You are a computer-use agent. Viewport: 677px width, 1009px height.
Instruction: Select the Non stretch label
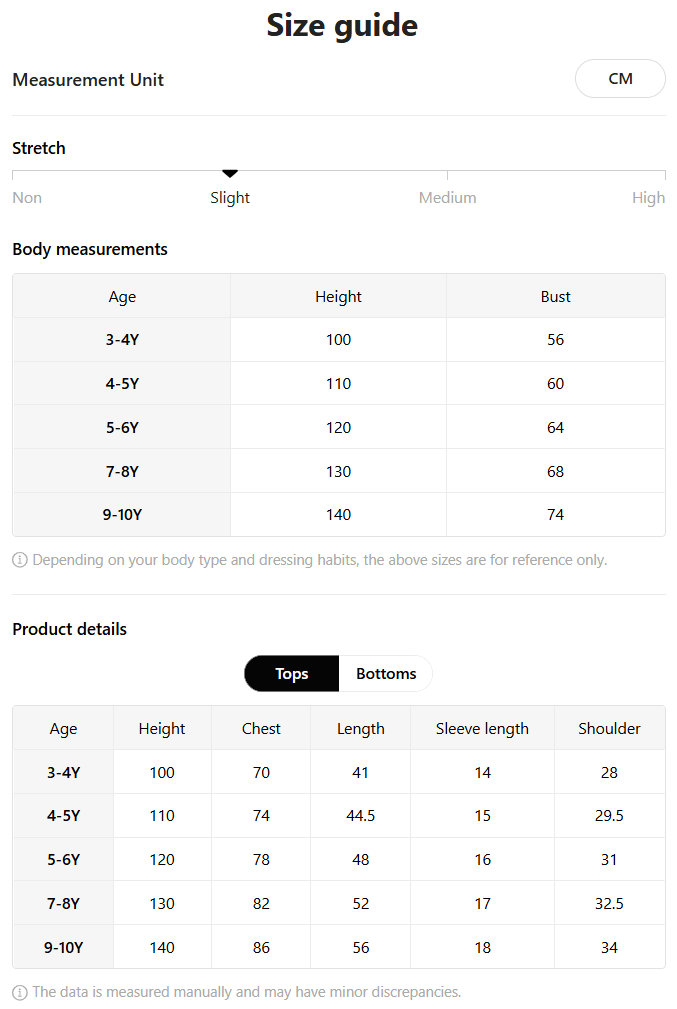pyautogui.click(x=27, y=198)
